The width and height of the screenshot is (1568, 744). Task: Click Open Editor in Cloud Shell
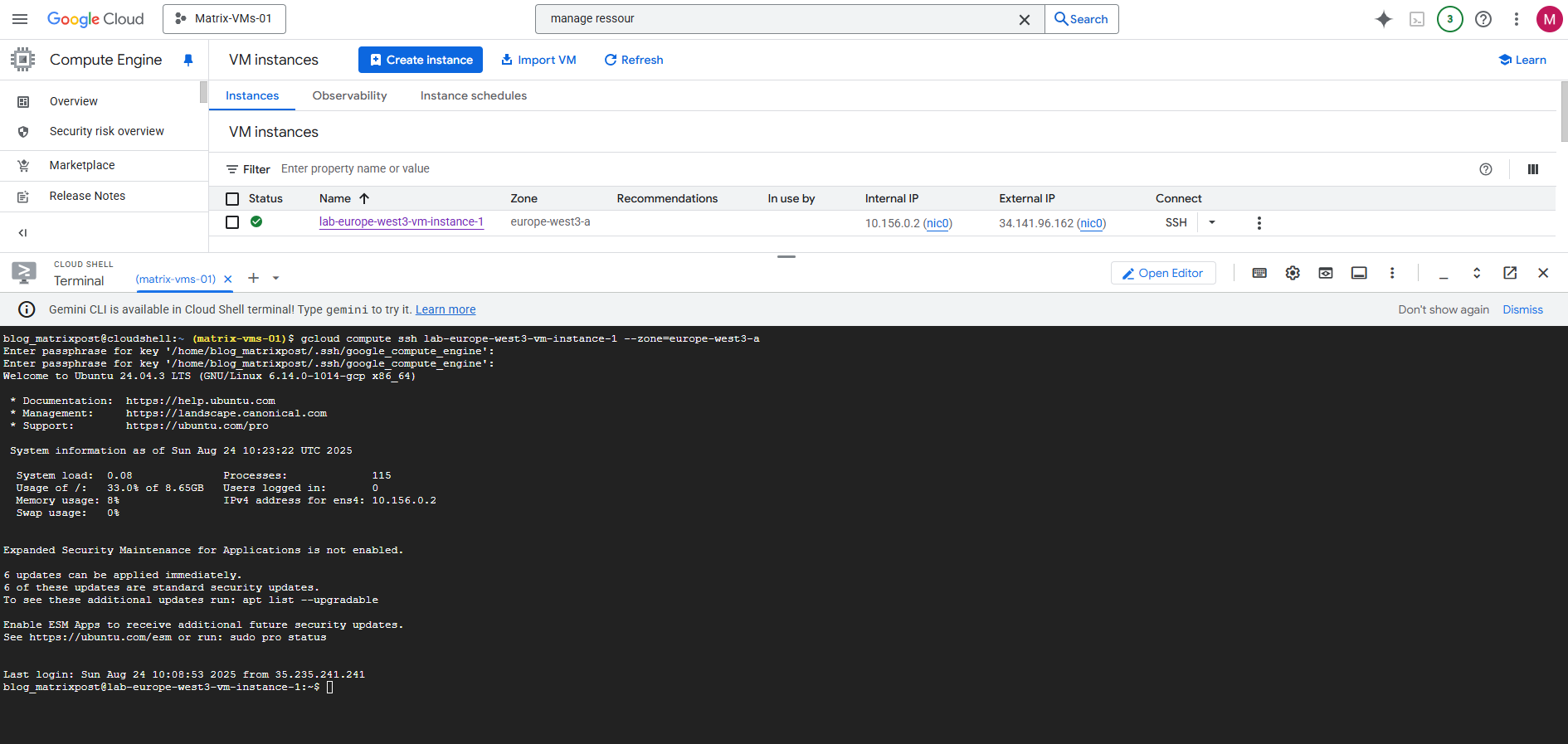coord(1162,273)
